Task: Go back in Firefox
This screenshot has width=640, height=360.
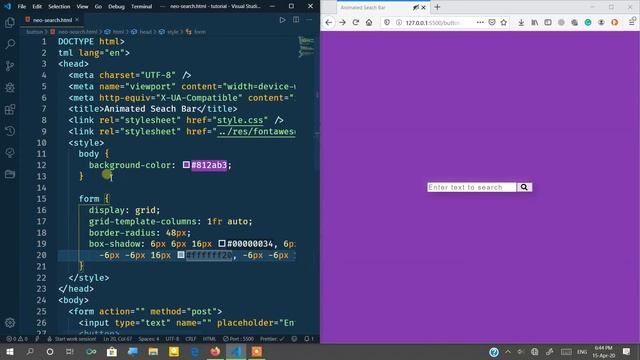Action: coord(329,22)
